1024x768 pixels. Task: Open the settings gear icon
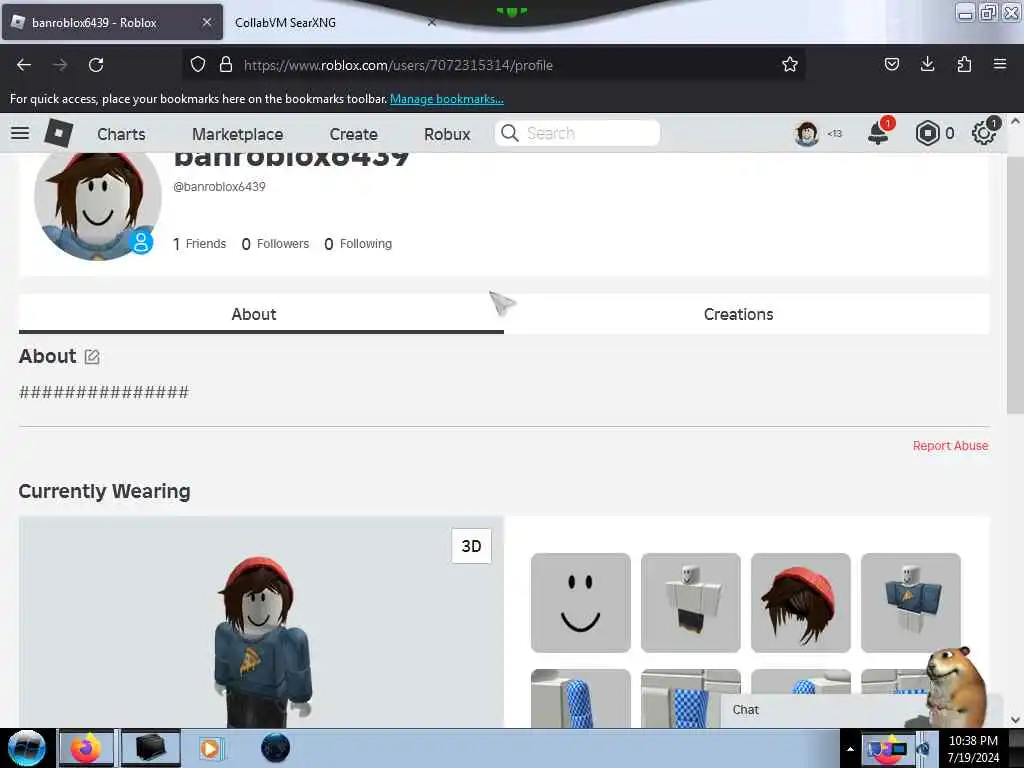point(984,133)
